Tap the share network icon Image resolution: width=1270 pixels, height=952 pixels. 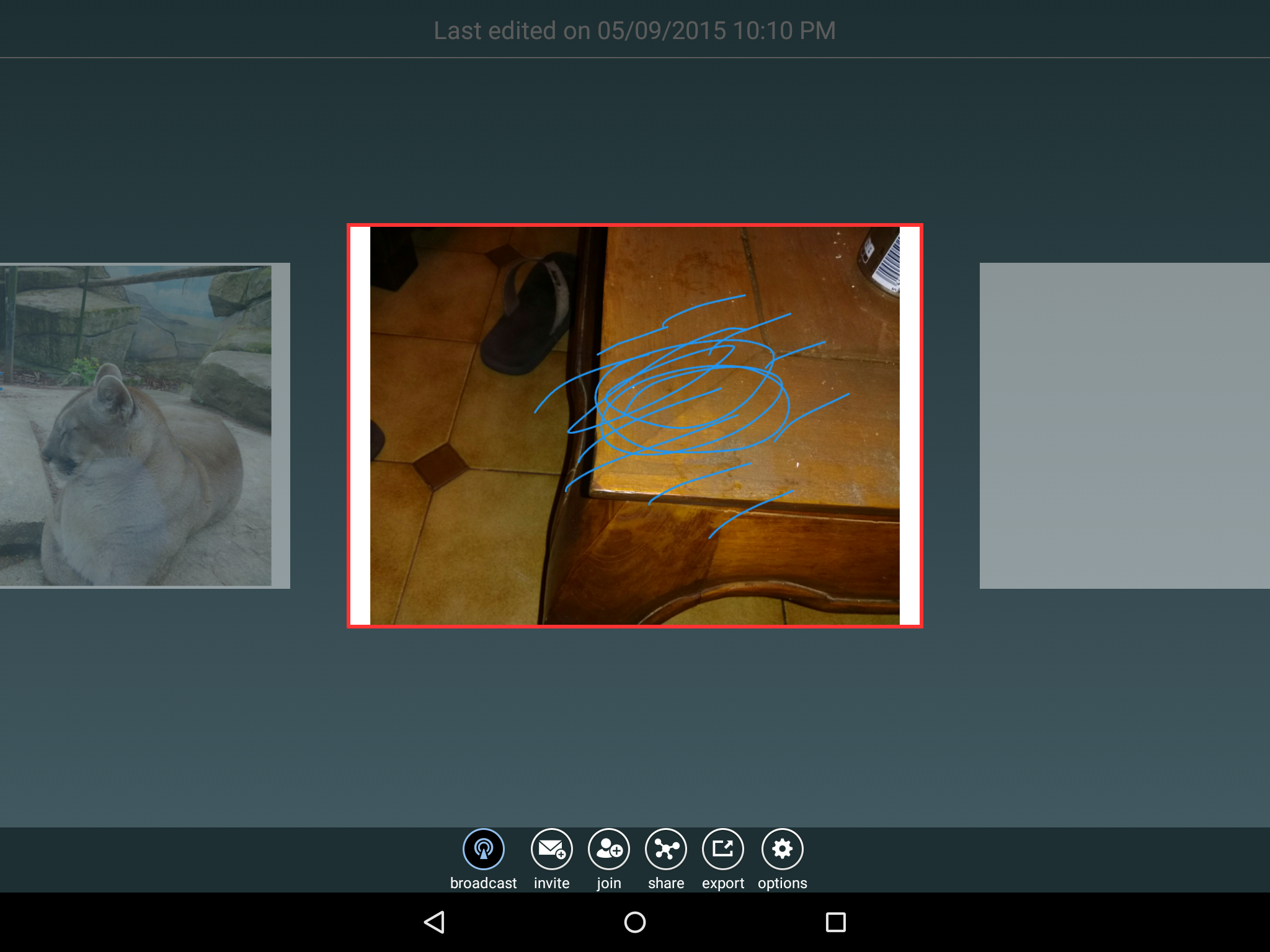(x=666, y=848)
